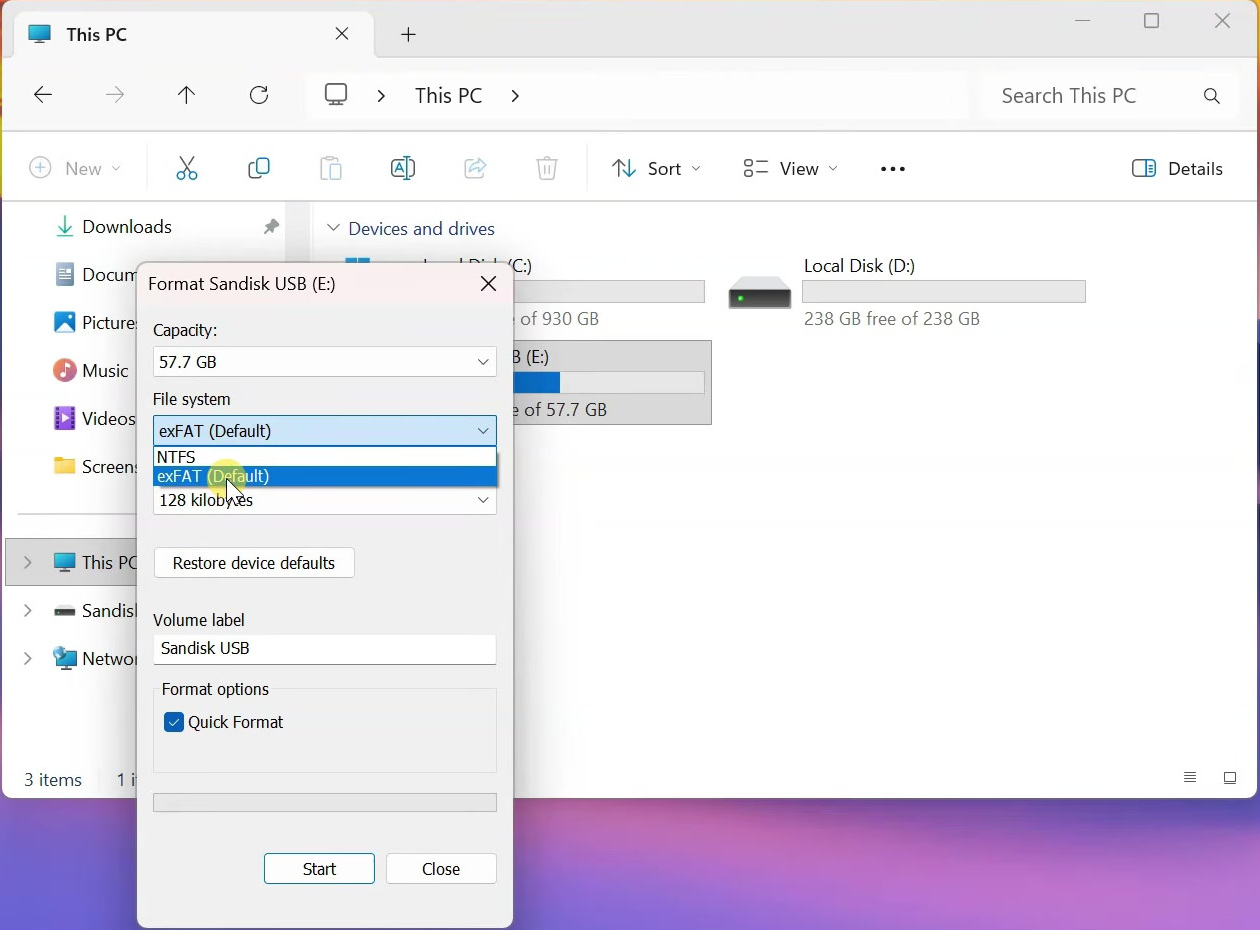This screenshot has width=1260, height=930.
Task: Select Local Disk (D:) drive icon
Action: click(x=760, y=293)
